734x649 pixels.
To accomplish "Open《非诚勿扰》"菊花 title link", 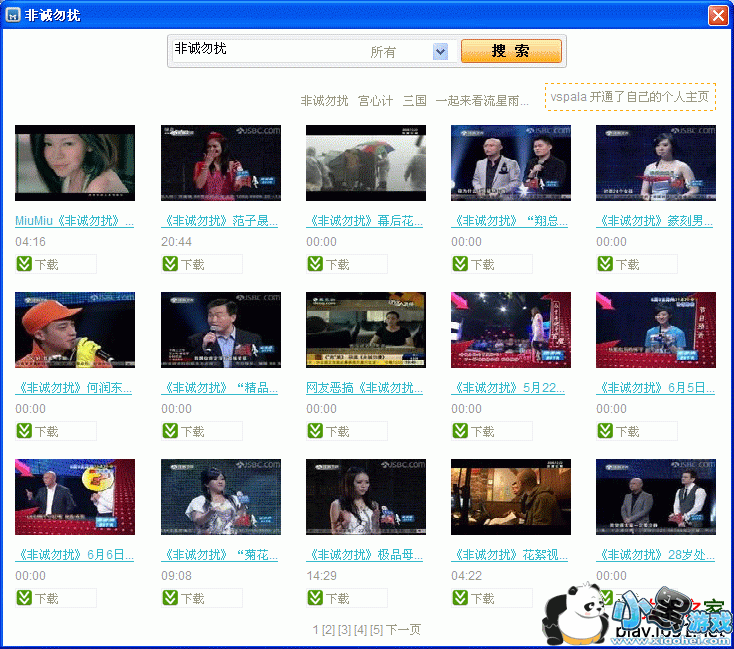I will pos(220,555).
